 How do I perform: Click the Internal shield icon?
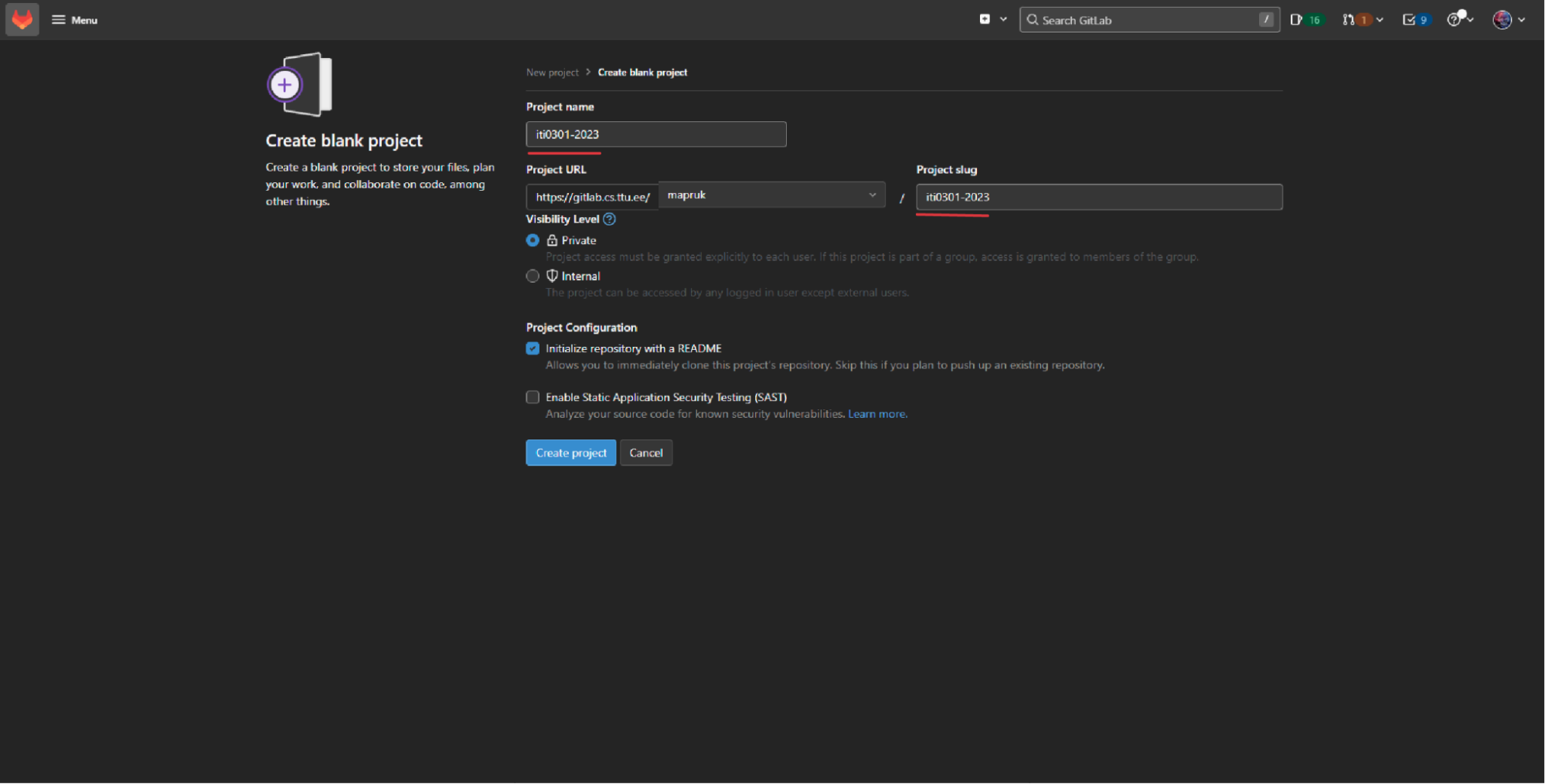(552, 276)
